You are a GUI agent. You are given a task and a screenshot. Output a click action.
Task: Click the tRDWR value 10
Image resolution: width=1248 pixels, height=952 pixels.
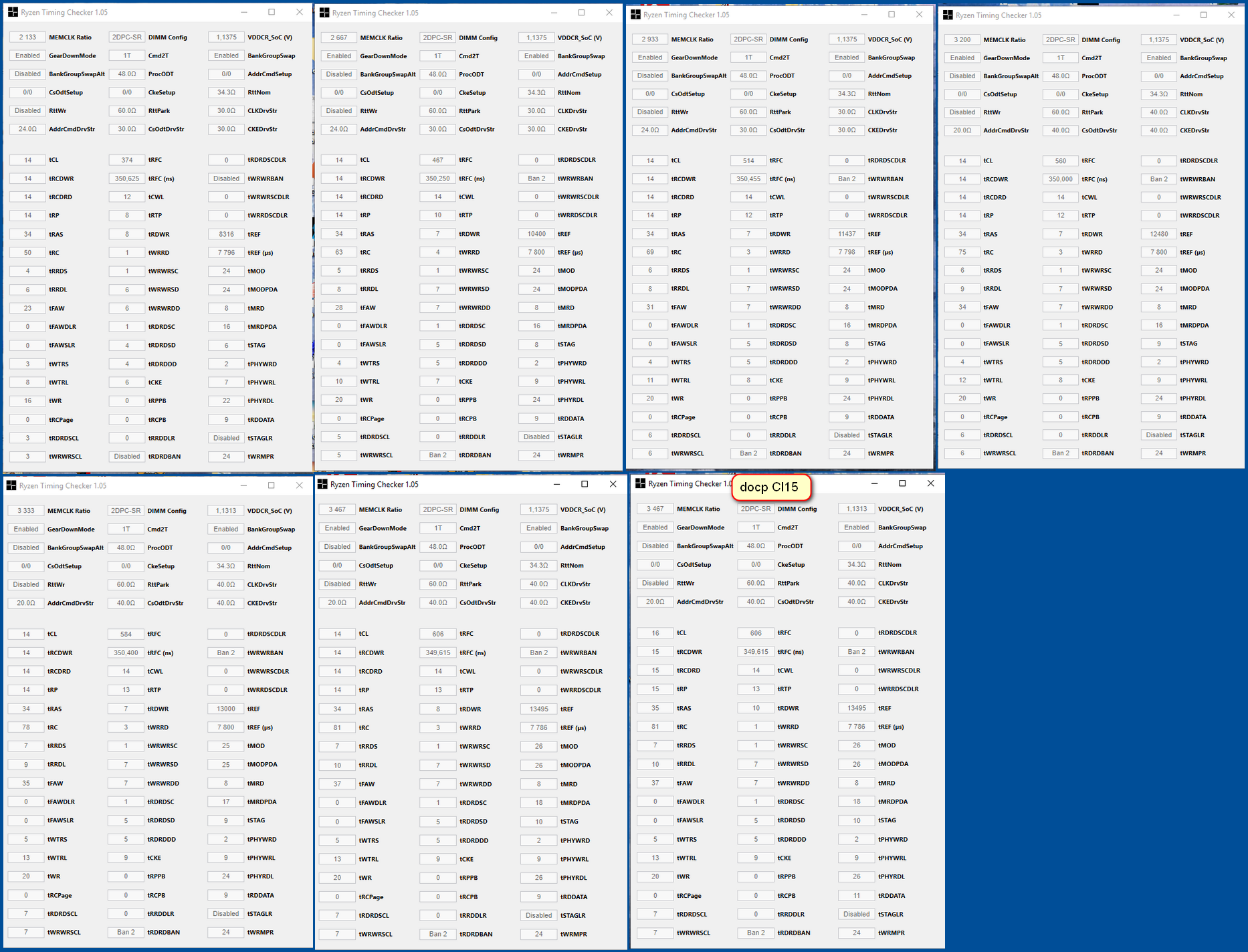756,709
